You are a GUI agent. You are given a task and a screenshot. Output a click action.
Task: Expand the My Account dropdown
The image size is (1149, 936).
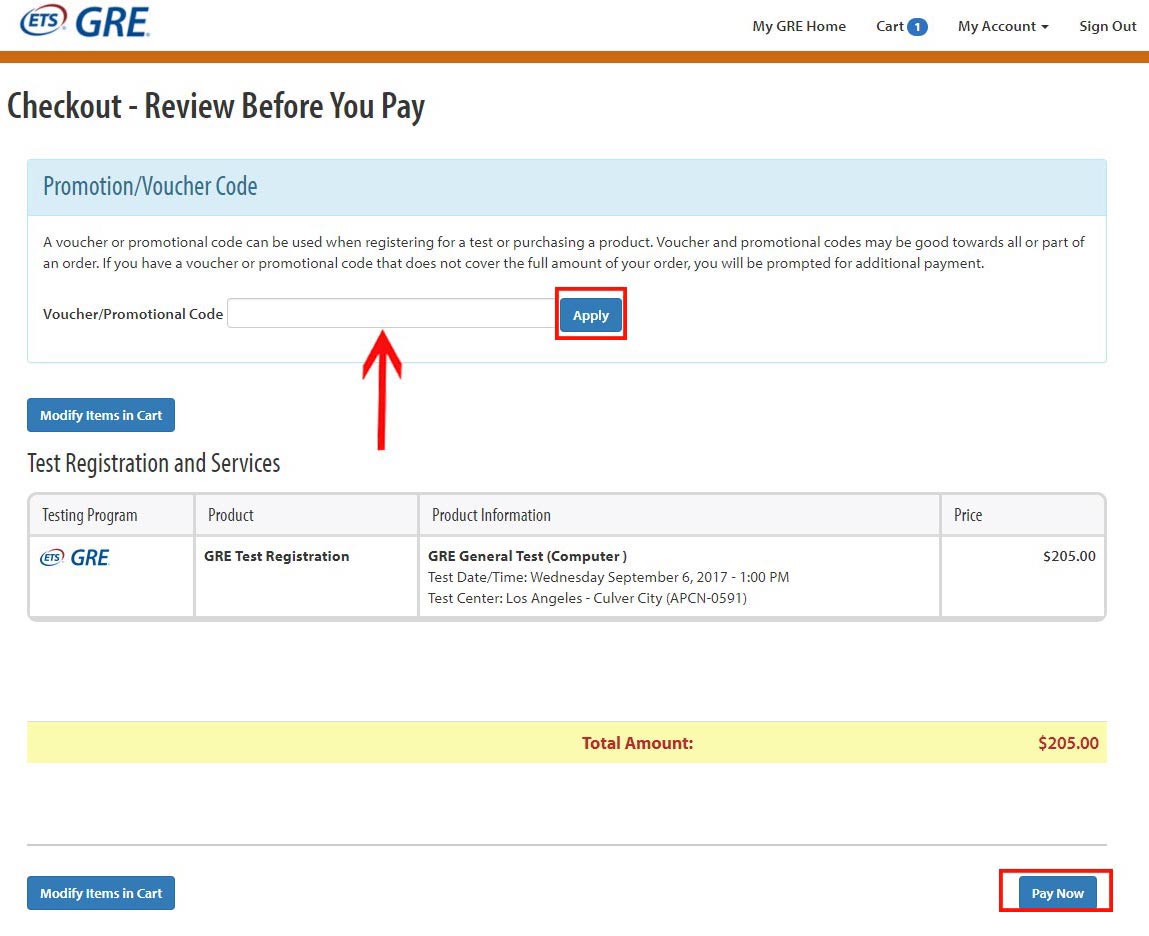coord(1002,27)
